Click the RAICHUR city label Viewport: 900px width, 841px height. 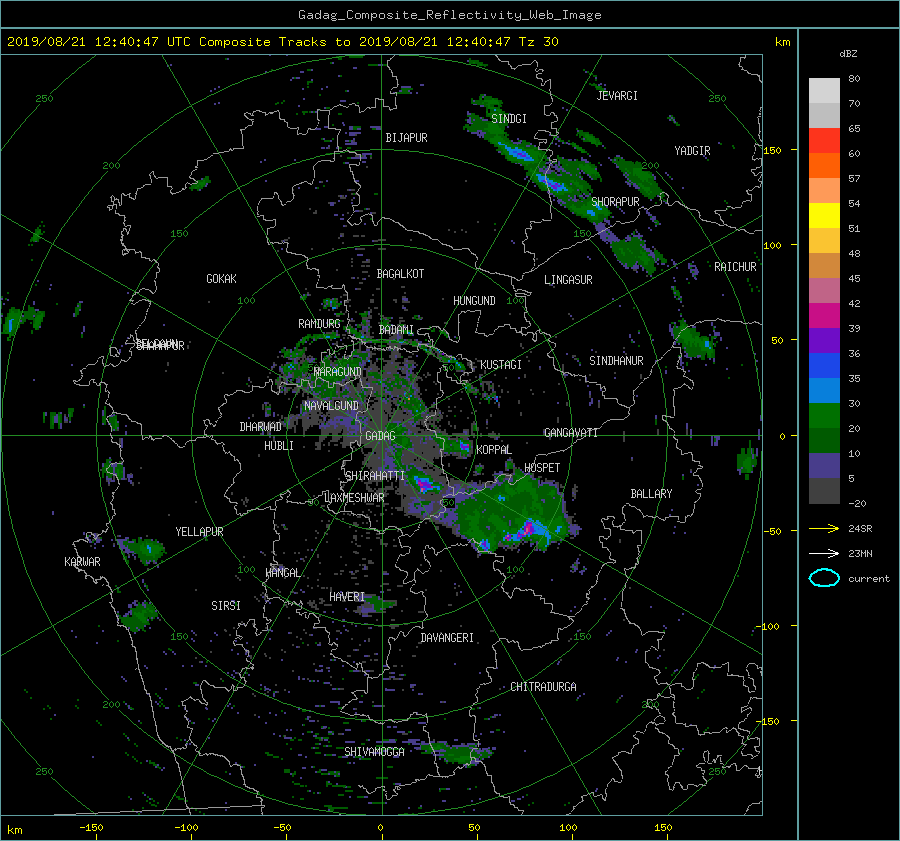point(735,267)
